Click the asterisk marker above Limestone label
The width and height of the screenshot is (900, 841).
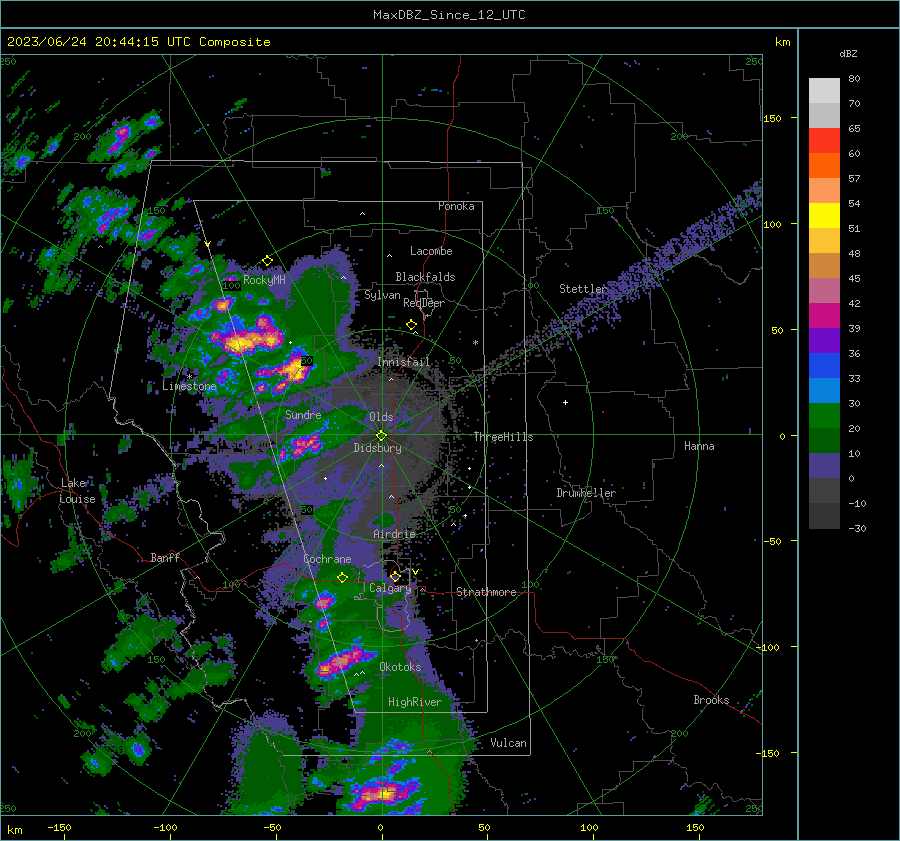pyautogui.click(x=189, y=377)
